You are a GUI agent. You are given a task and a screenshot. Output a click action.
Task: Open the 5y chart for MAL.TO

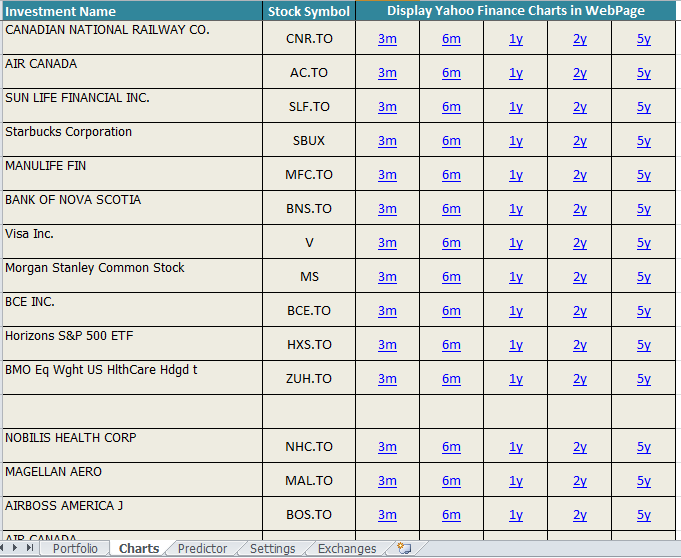click(644, 481)
